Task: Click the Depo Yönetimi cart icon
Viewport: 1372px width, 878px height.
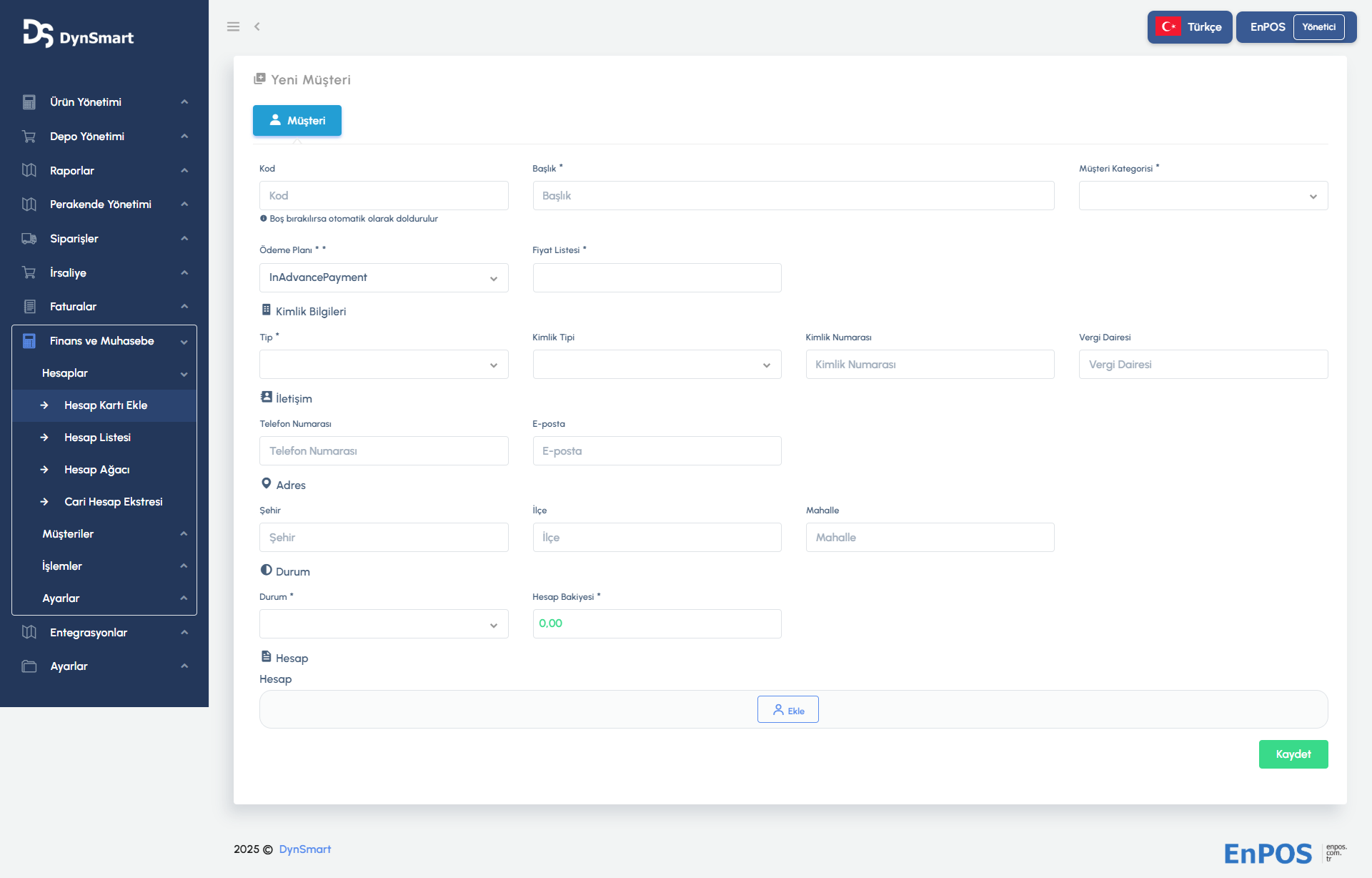Action: tap(29, 137)
